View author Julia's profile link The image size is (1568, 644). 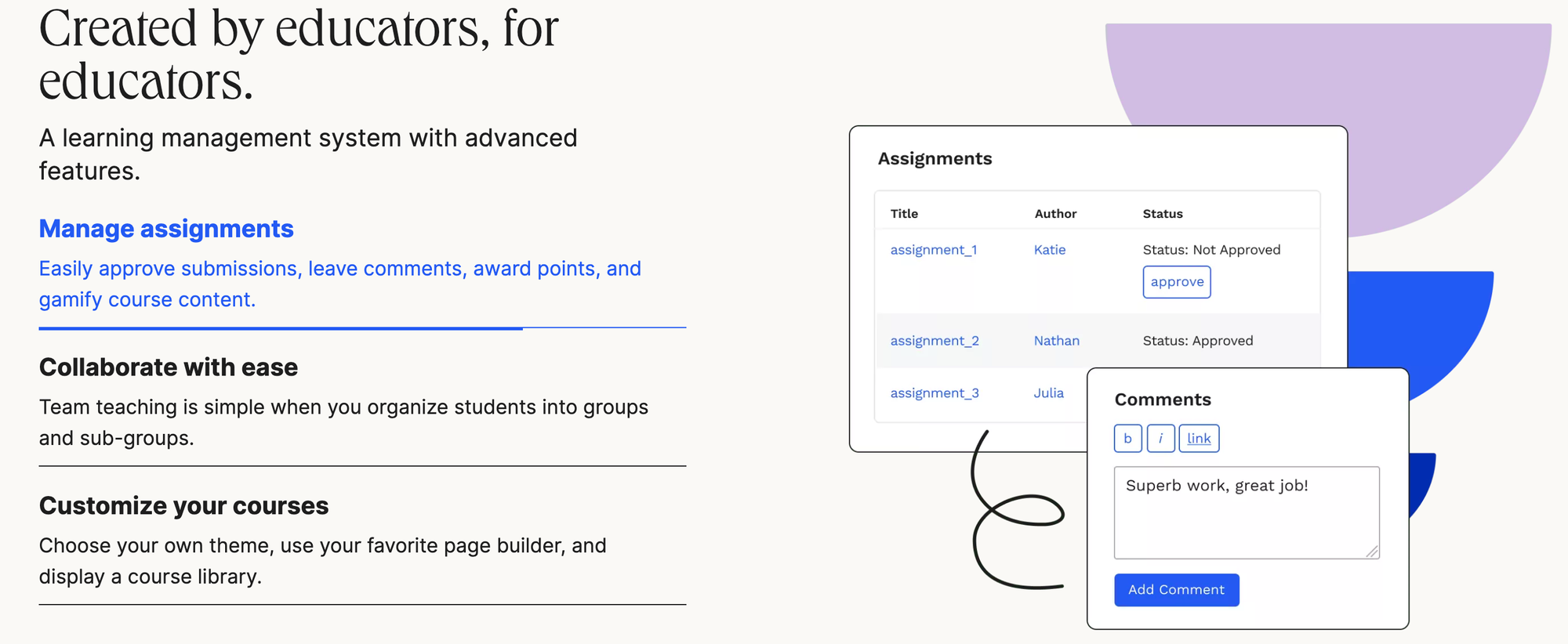(1048, 393)
